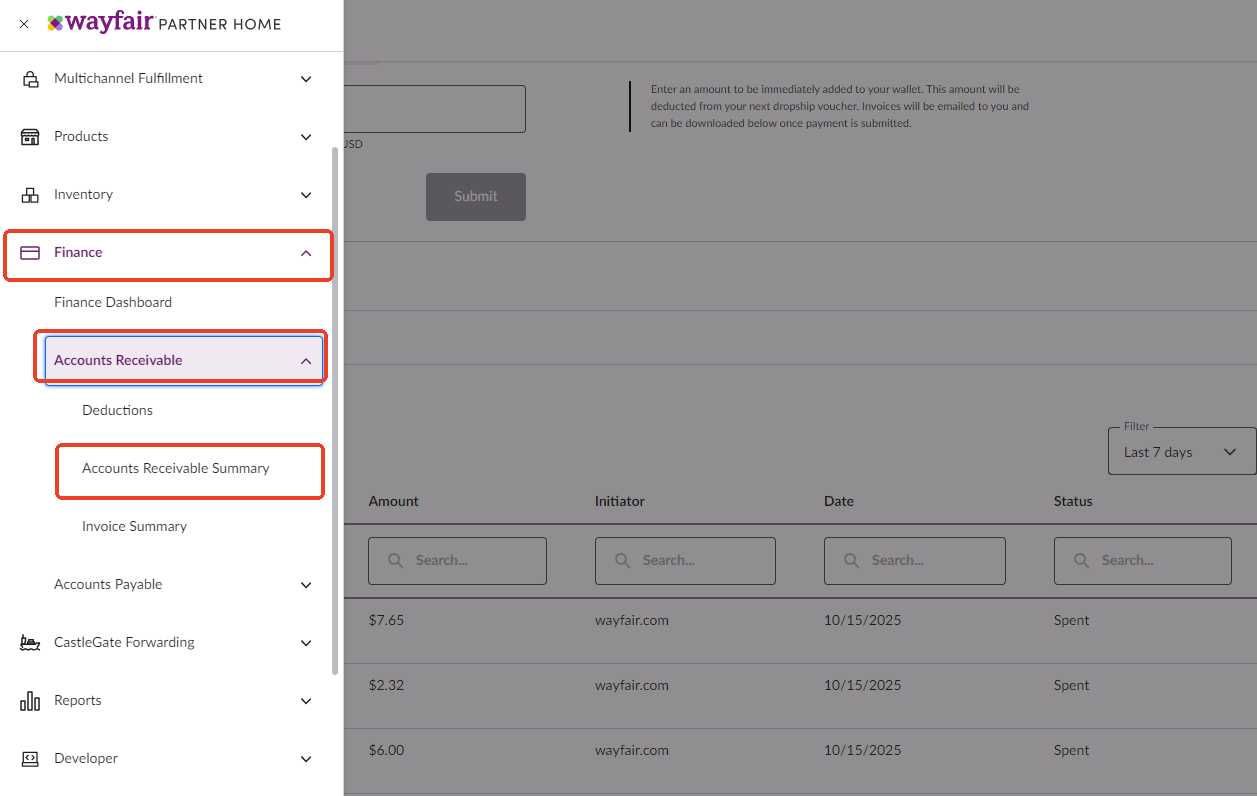This screenshot has height=796, width=1257.
Task: Open Finance Dashboard menu item
Action: 113,302
